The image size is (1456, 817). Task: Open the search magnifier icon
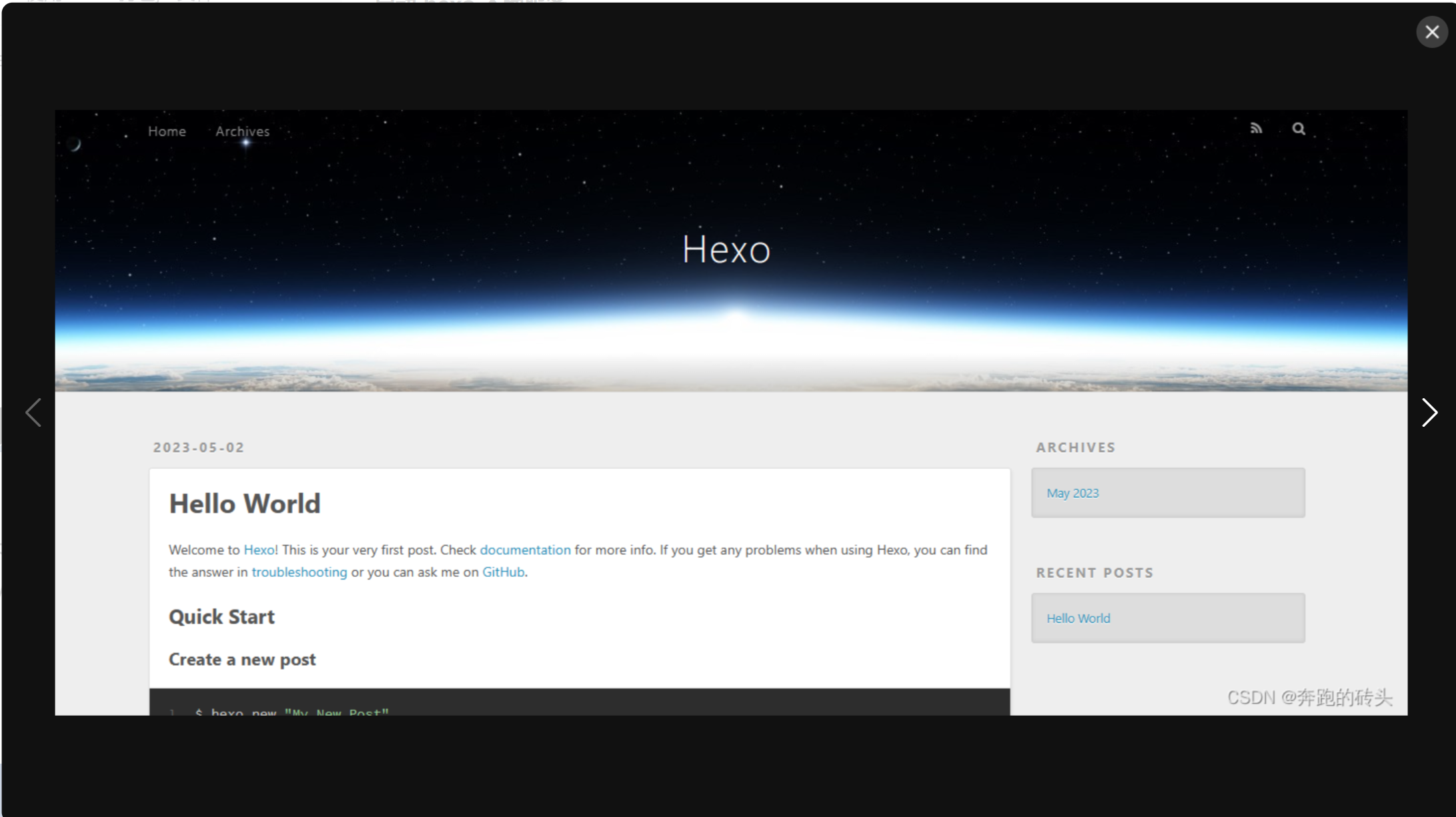tap(1298, 128)
